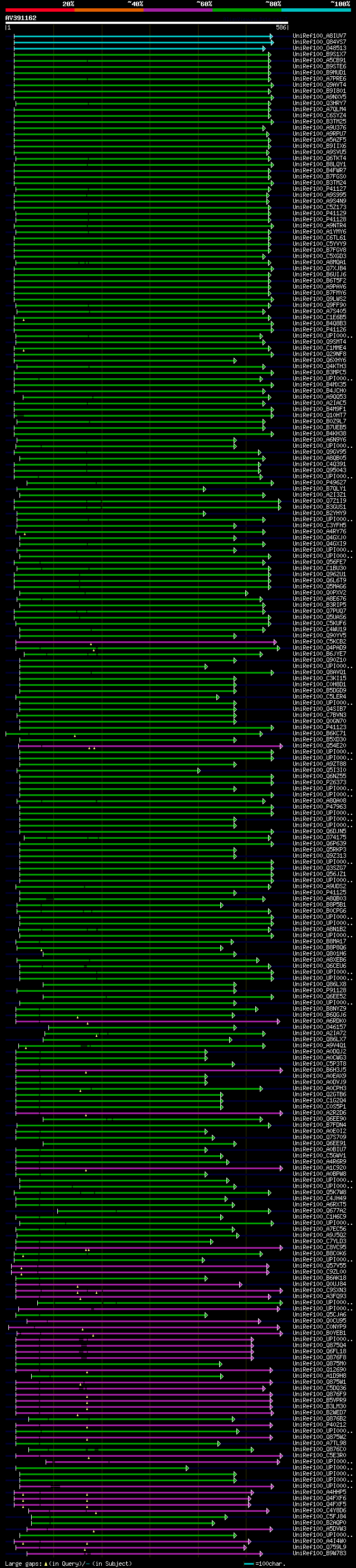This screenshot has width=356, height=1568.
Task: Select label UniRef100_A6N9Y6
Action: click(x=319, y=439)
